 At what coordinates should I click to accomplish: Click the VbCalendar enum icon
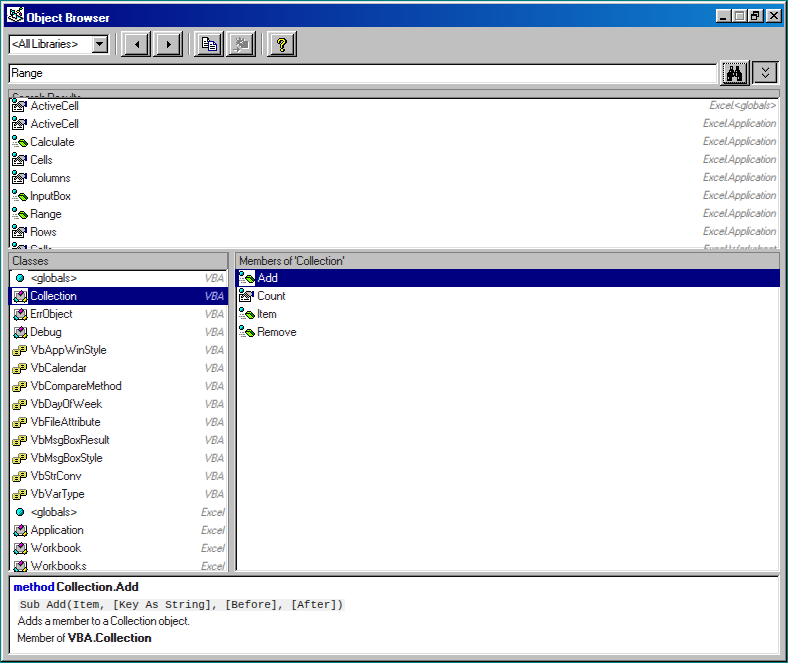(20, 368)
